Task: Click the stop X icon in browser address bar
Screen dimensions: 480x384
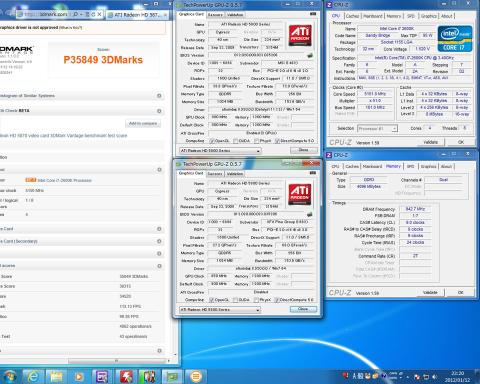Action: 99,14
